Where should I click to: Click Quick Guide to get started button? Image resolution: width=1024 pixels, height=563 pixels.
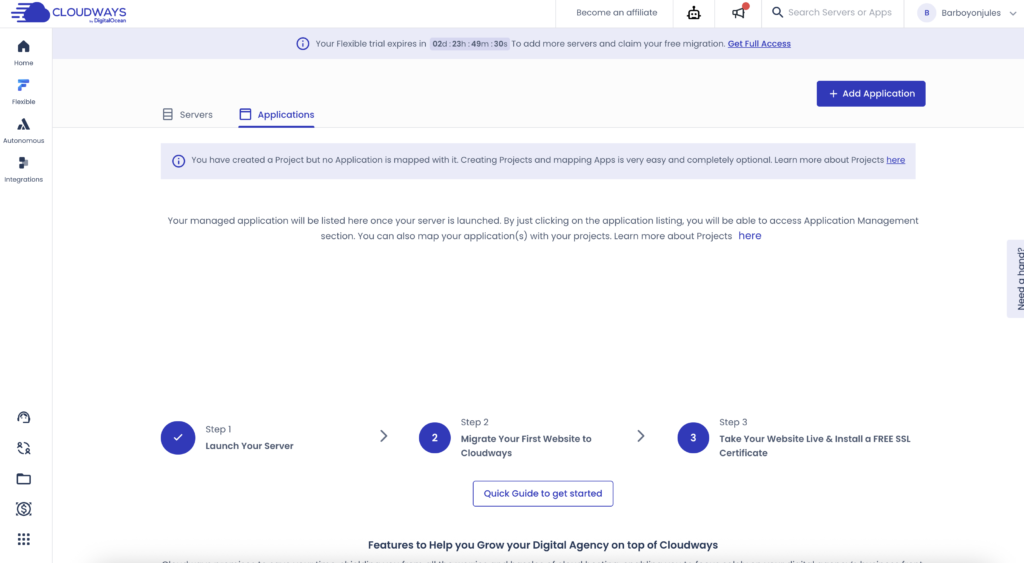click(x=543, y=494)
